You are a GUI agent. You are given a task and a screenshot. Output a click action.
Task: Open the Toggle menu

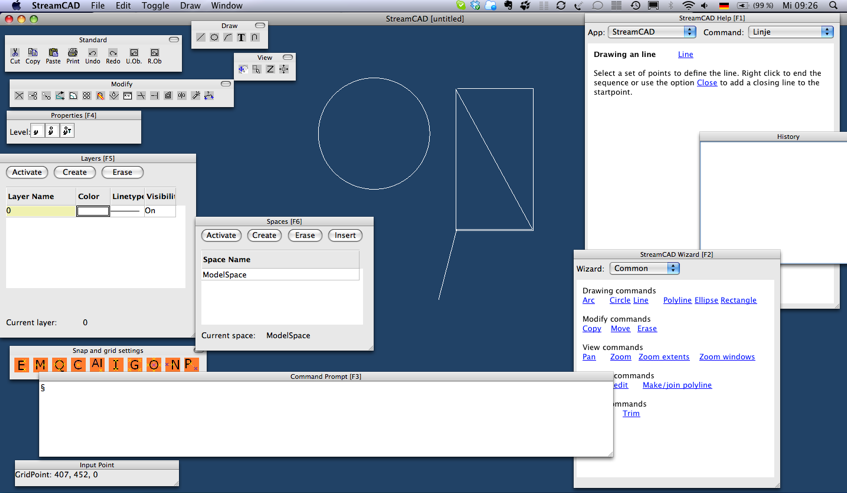[156, 5]
